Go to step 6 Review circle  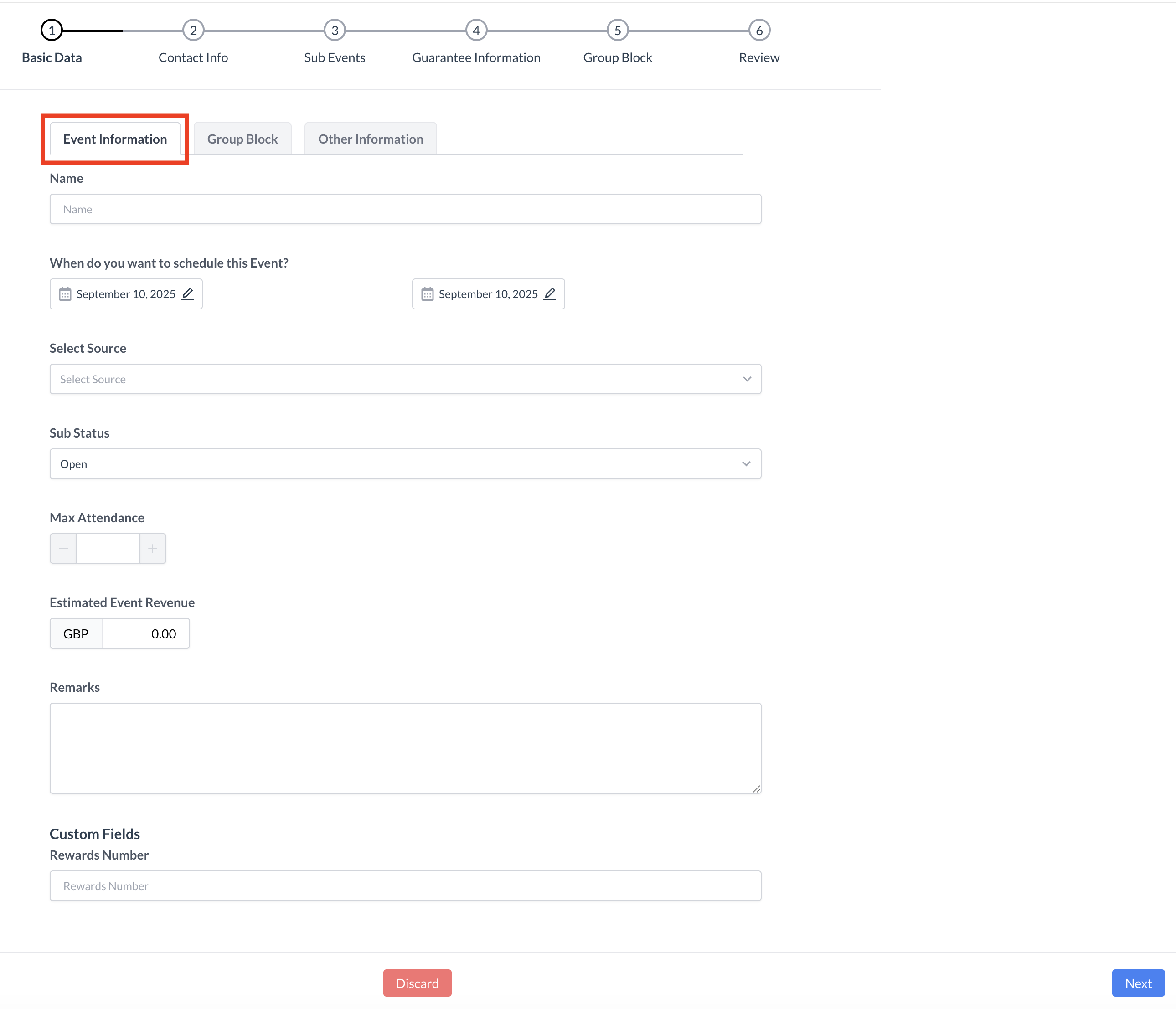tap(759, 31)
